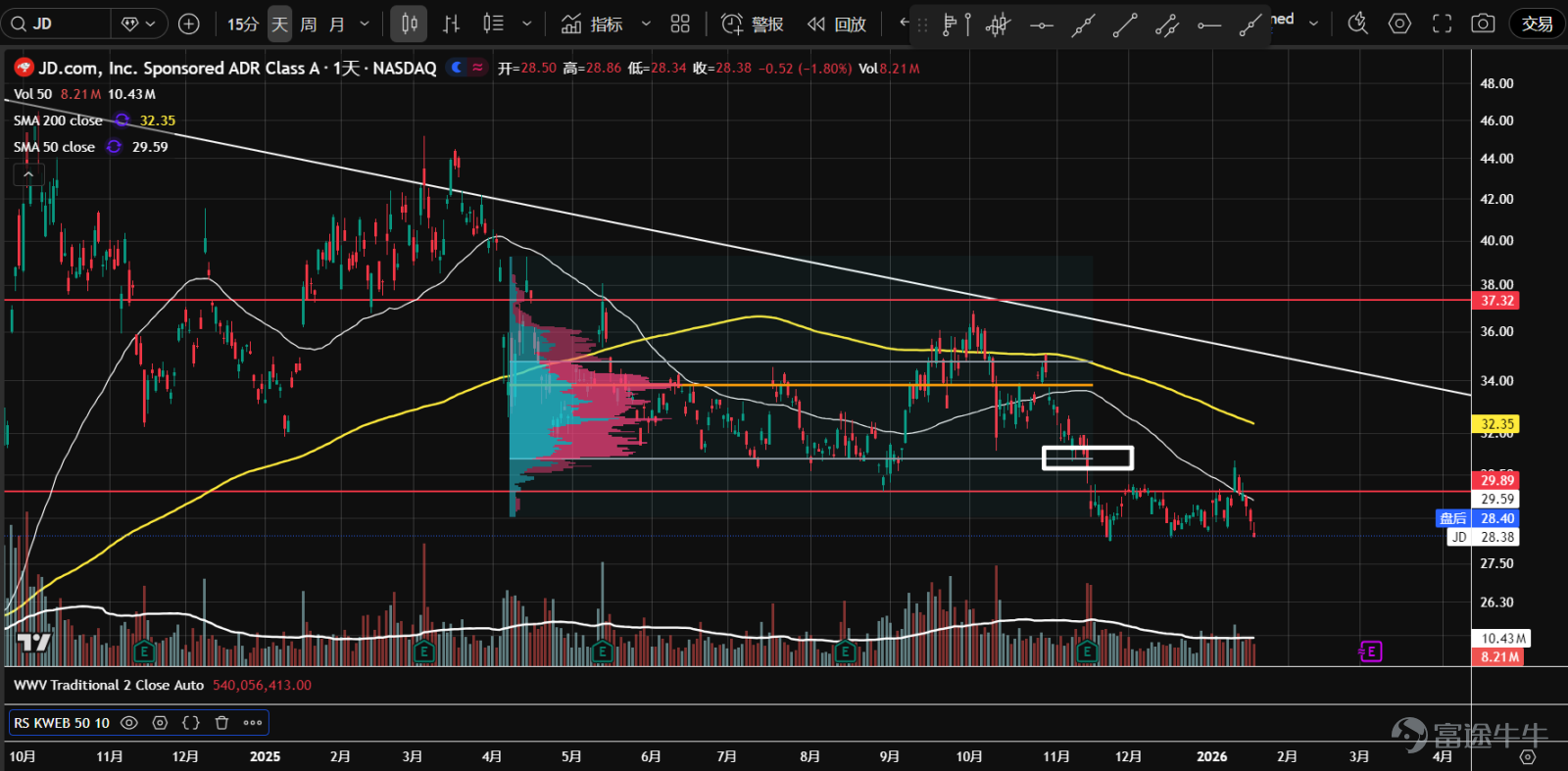Viewport: 1568px width, 771px height.
Task: Click the TradingView logo on the chart
Action: 34,643
